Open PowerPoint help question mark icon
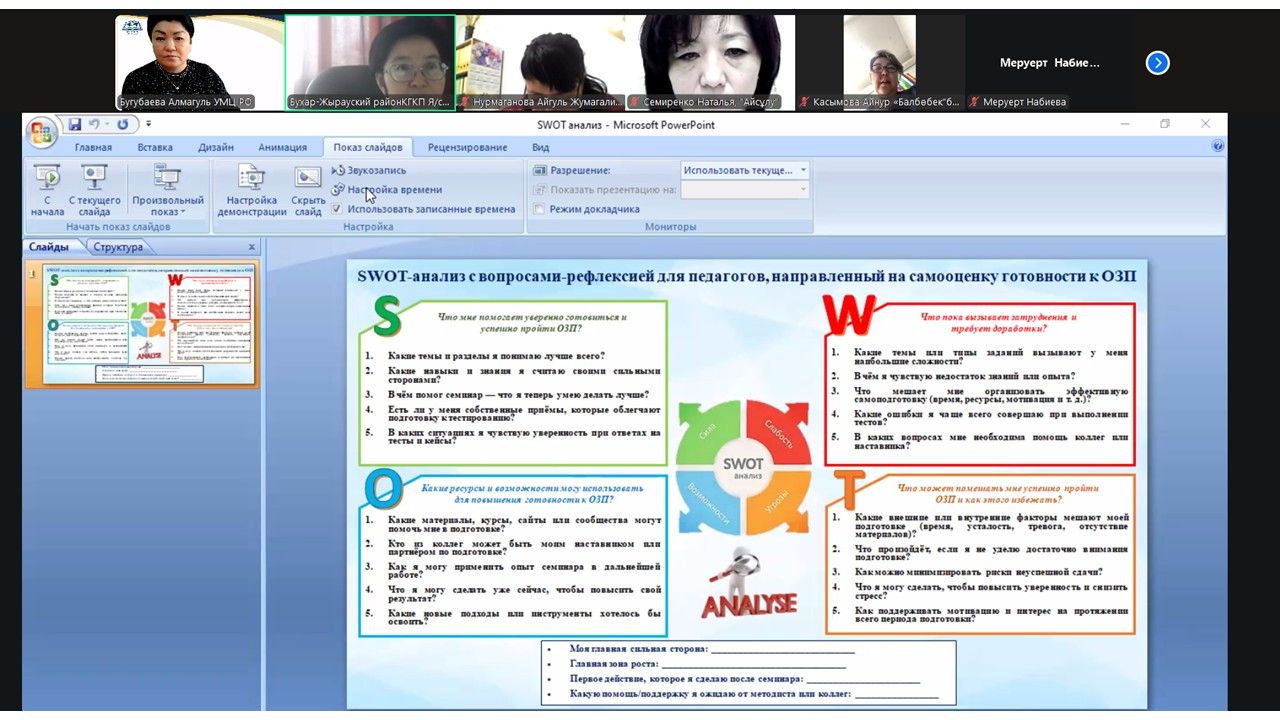Image resolution: width=1280 pixels, height=720 pixels. tap(1217, 146)
